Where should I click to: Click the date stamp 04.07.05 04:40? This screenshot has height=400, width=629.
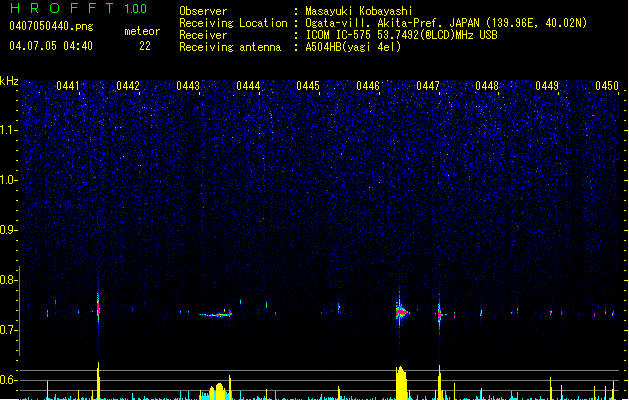coord(51,46)
